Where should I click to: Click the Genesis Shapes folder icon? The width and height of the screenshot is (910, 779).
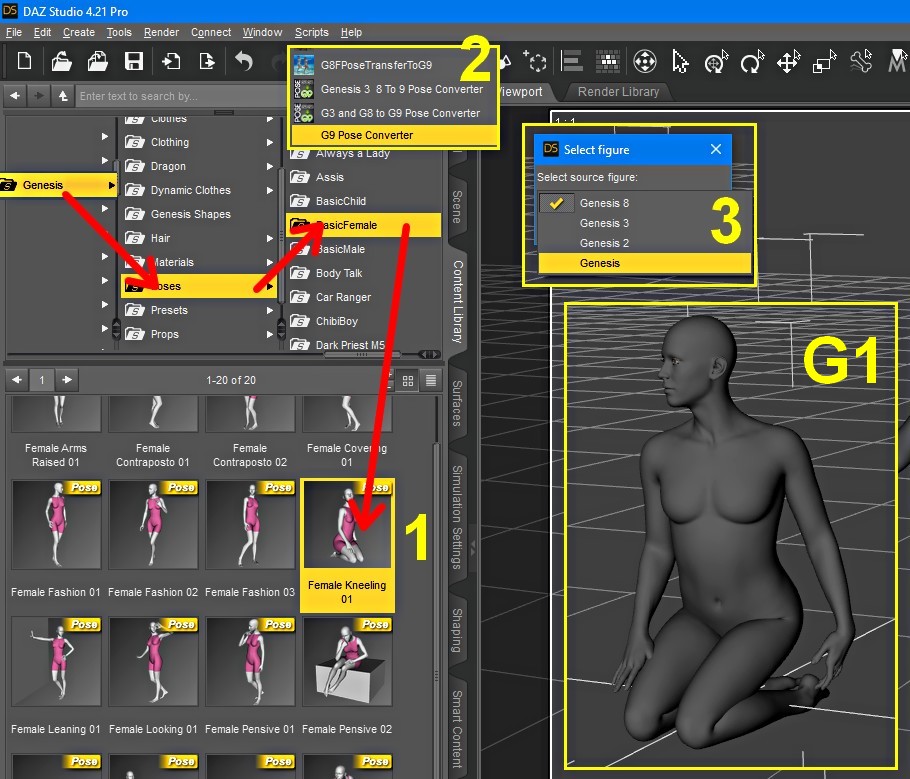pos(135,215)
